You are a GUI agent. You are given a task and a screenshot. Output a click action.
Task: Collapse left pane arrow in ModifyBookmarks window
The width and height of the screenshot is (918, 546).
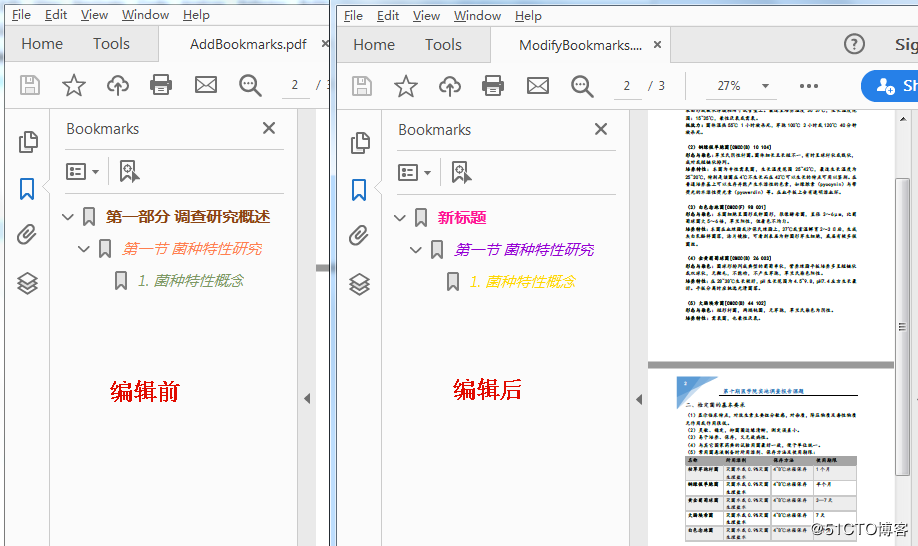(639, 400)
